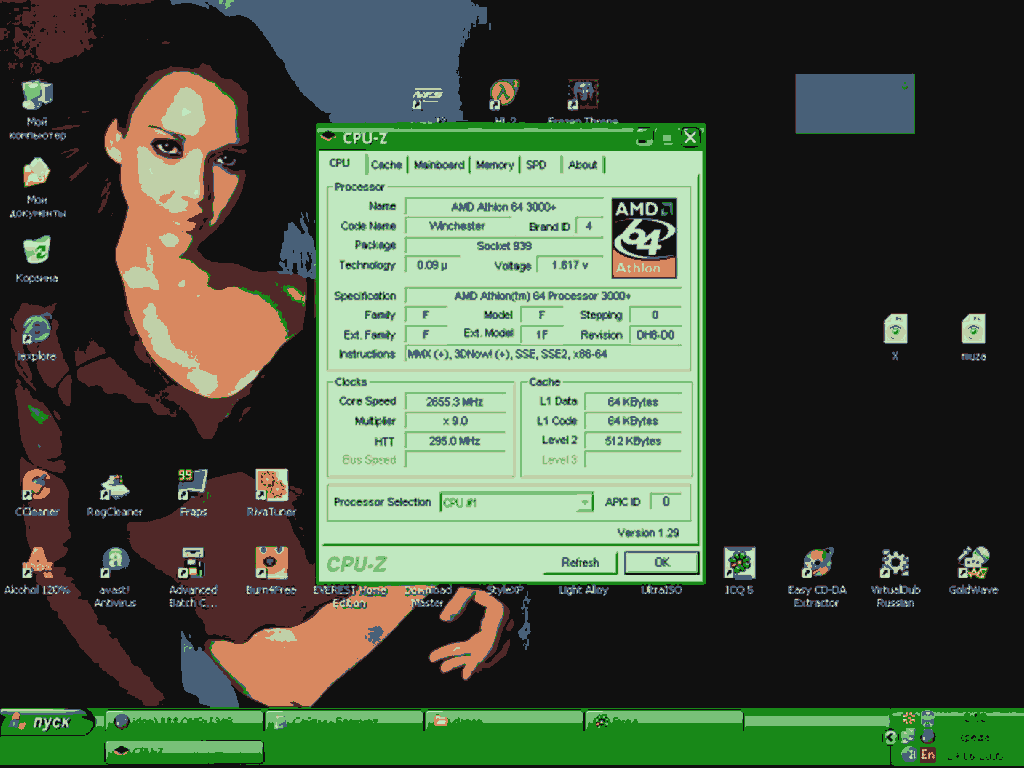Launch the Fraps desktop icon
The height and width of the screenshot is (768, 1024).
[193, 493]
